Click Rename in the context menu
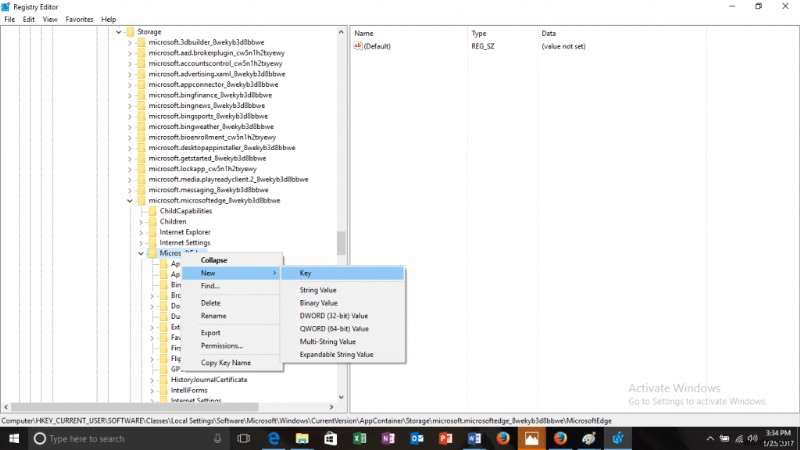Image resolution: width=800 pixels, height=450 pixels. coord(231,316)
